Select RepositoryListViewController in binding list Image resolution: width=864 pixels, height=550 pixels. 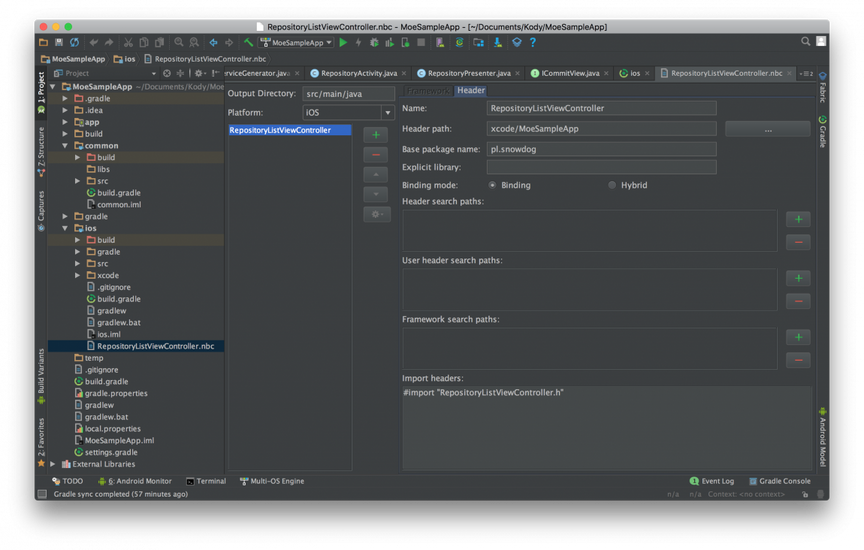(x=289, y=130)
